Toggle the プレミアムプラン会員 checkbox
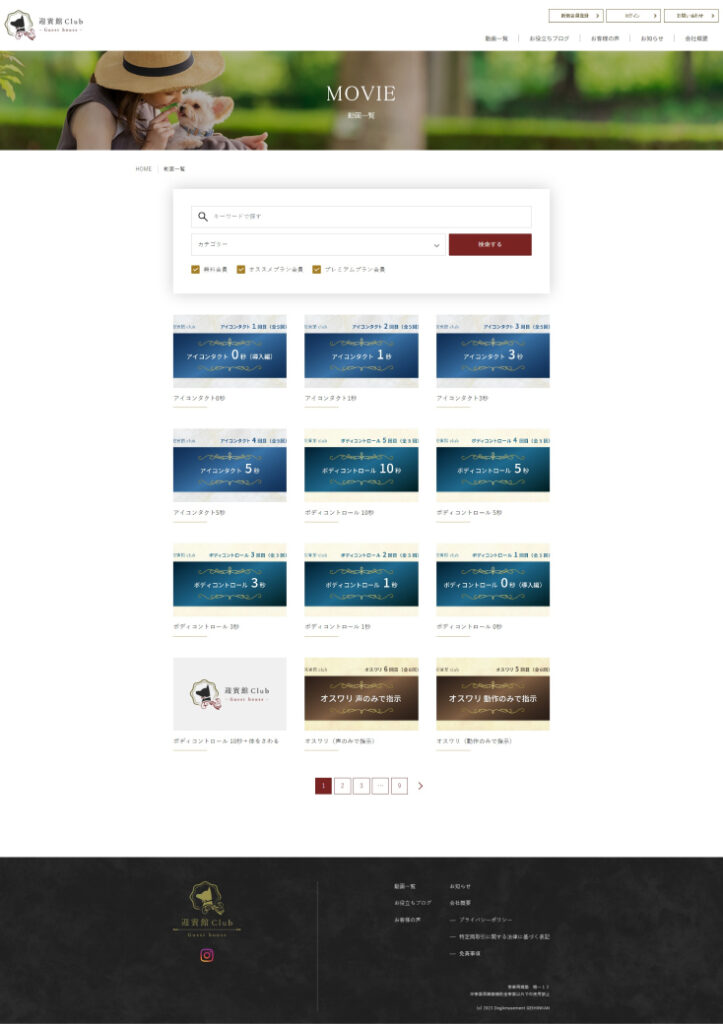This screenshot has height=1024, width=723. pos(317,269)
